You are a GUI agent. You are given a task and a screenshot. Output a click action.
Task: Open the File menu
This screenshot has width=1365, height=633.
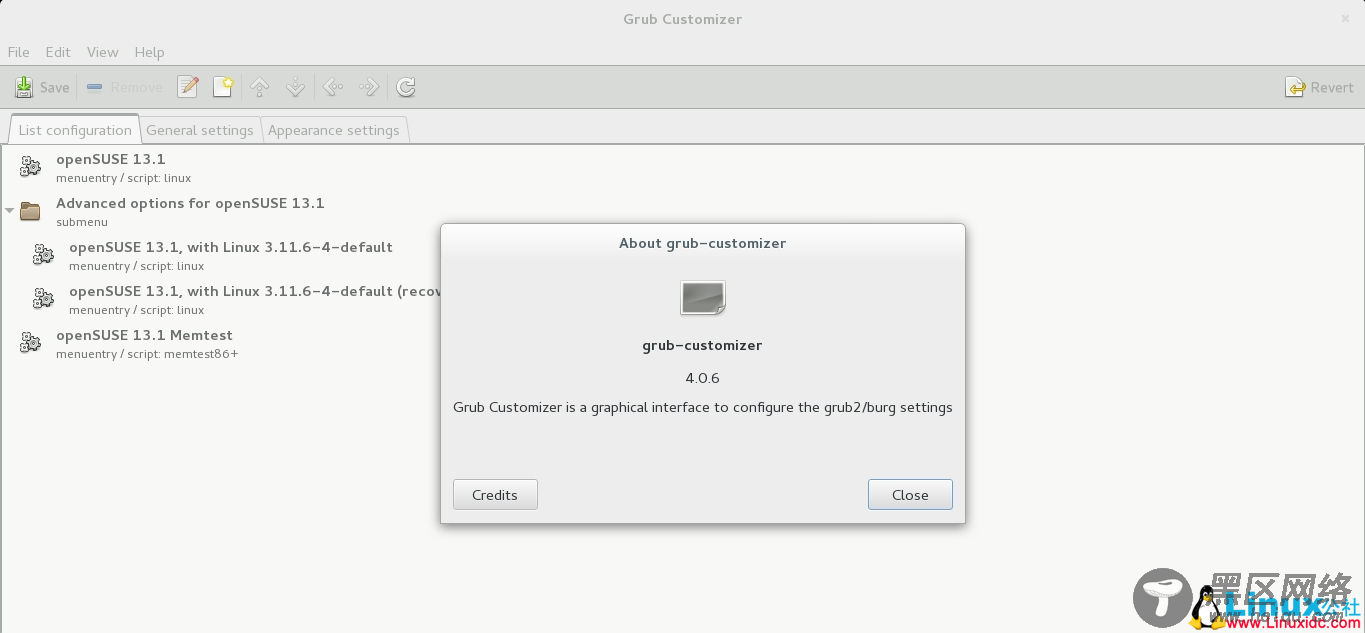18,52
